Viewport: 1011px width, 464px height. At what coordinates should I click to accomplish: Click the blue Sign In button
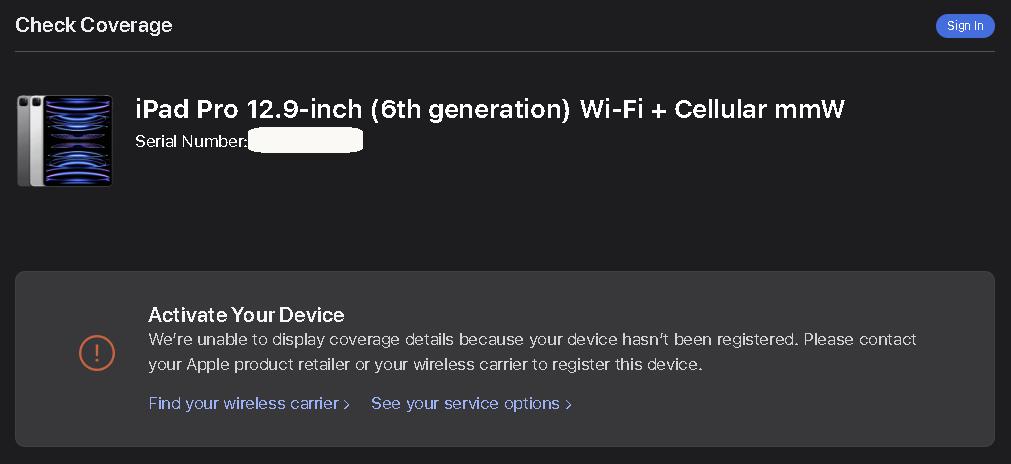click(x=965, y=26)
